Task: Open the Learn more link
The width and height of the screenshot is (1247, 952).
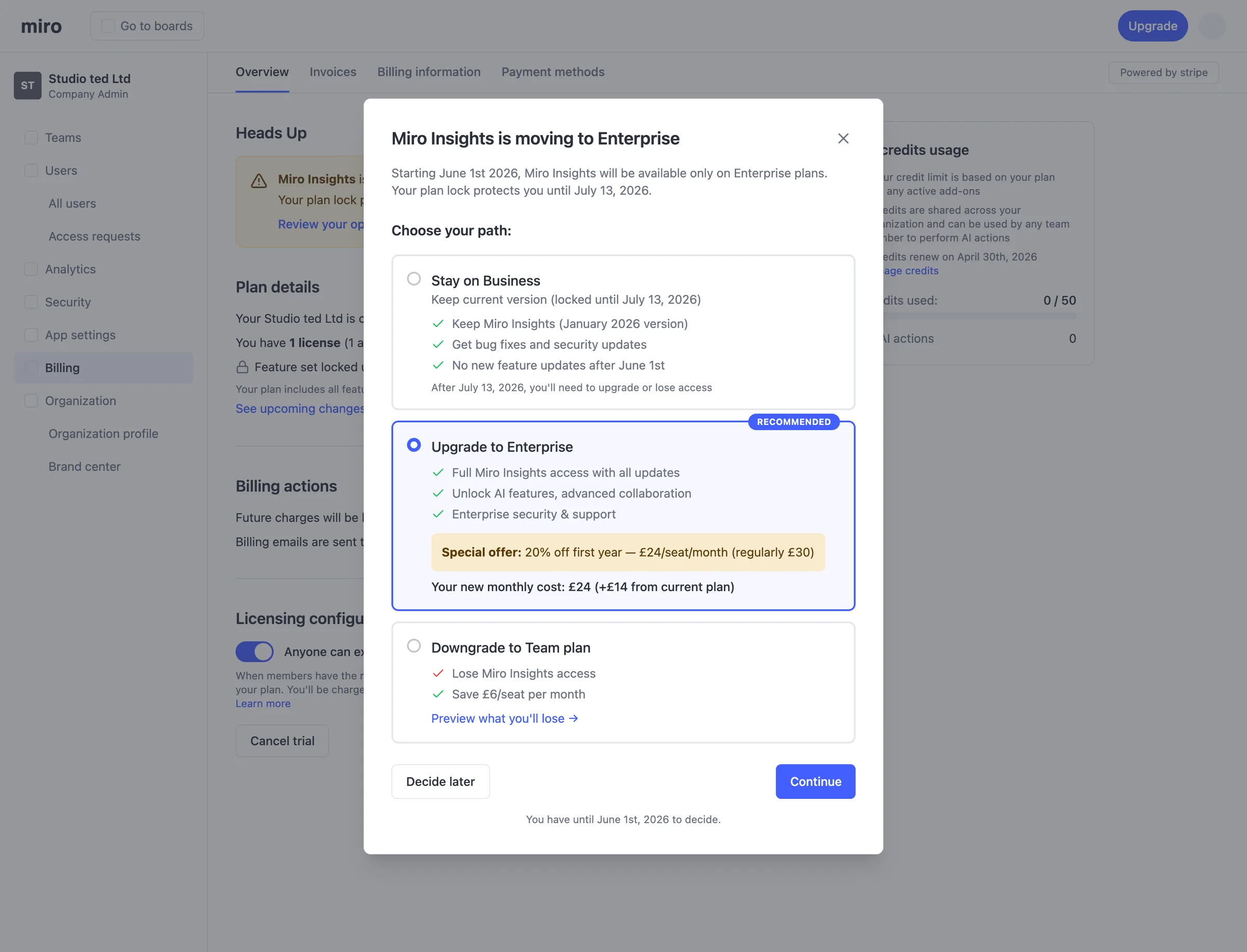Action: click(x=263, y=703)
